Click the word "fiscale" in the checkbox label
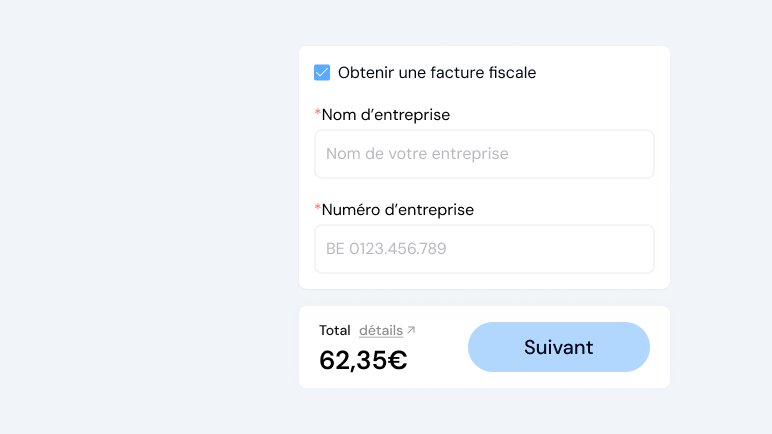 pos(511,73)
